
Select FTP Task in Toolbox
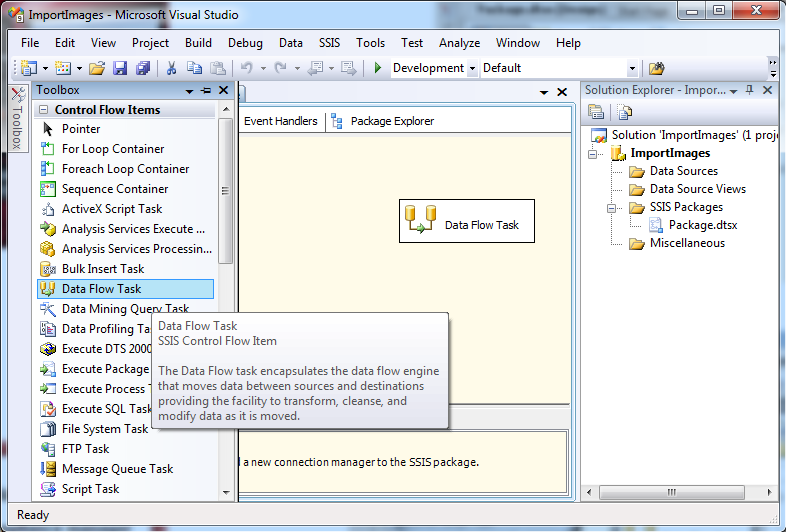[125, 449]
